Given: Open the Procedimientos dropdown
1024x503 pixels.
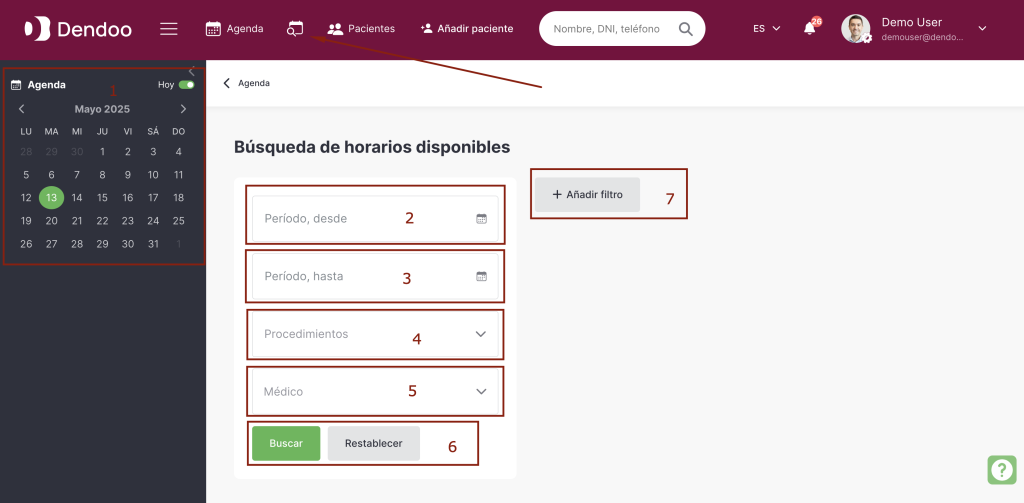Looking at the screenshot, I should pos(375,334).
